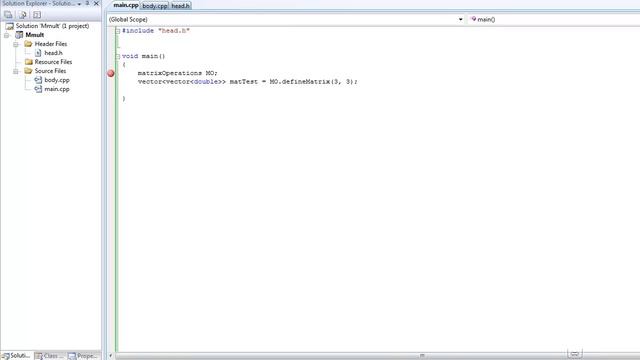Collapse the Mmult project tree node
This screenshot has width=640, height=360.
7,35
